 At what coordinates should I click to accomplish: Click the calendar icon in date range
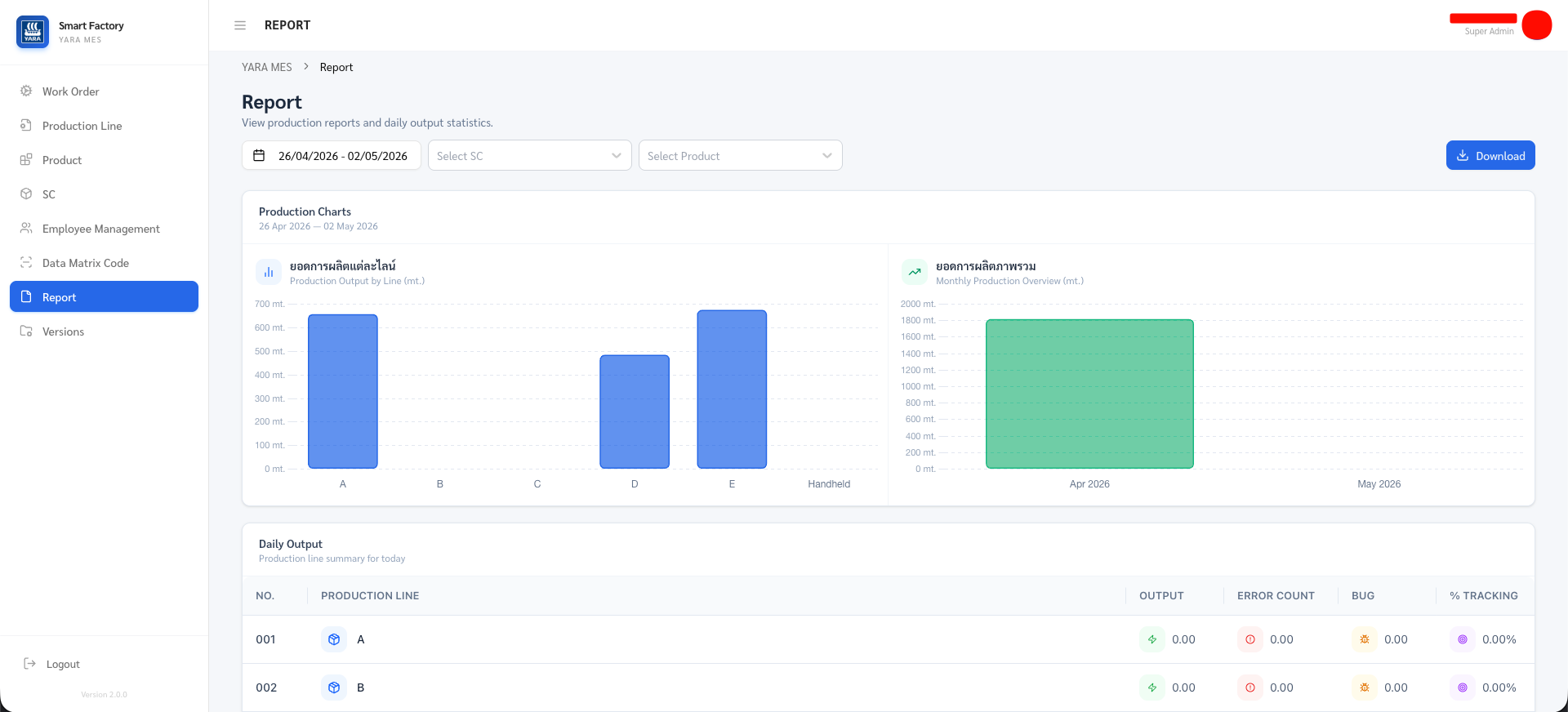point(259,155)
